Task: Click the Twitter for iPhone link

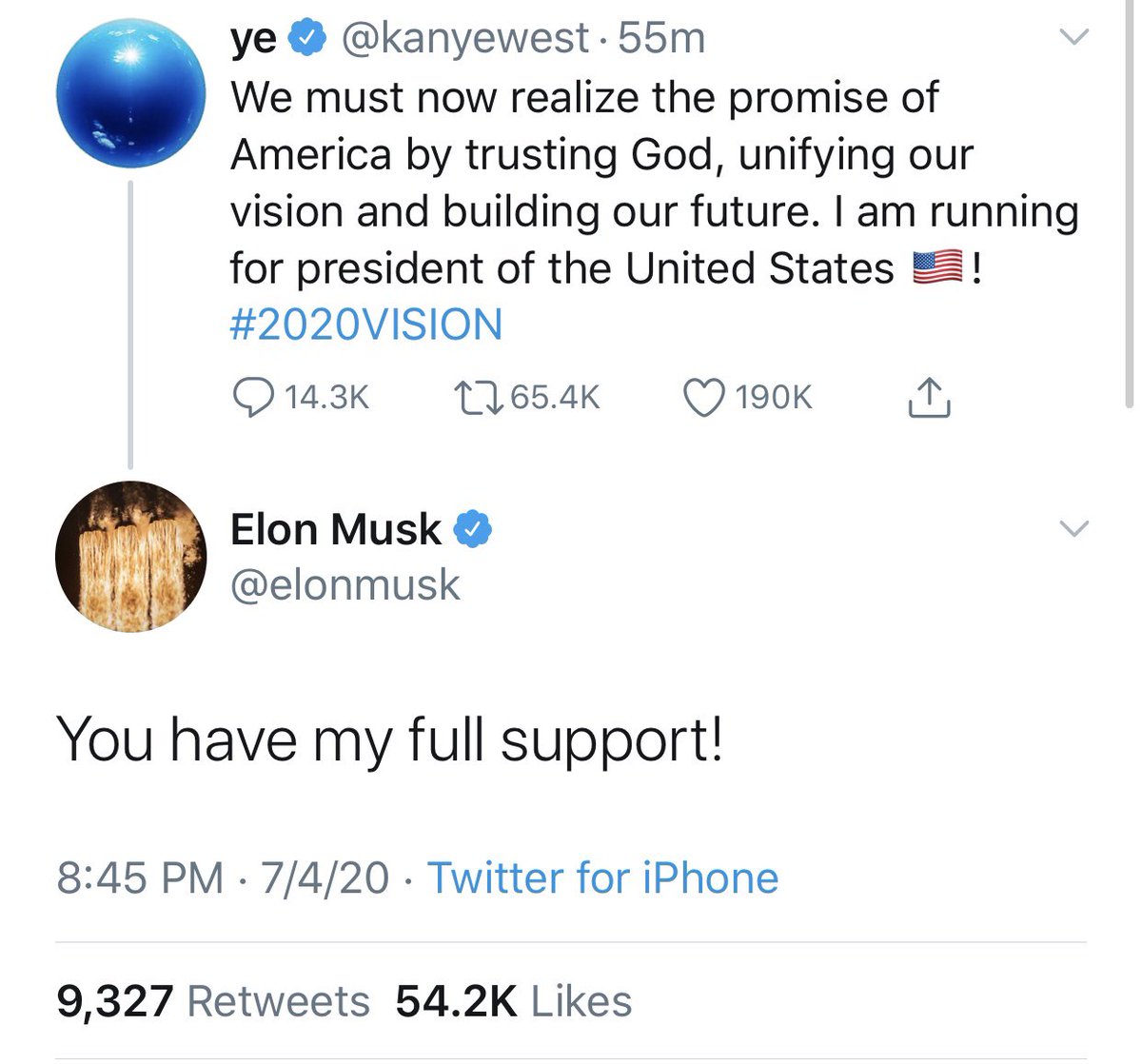Action: (x=602, y=877)
